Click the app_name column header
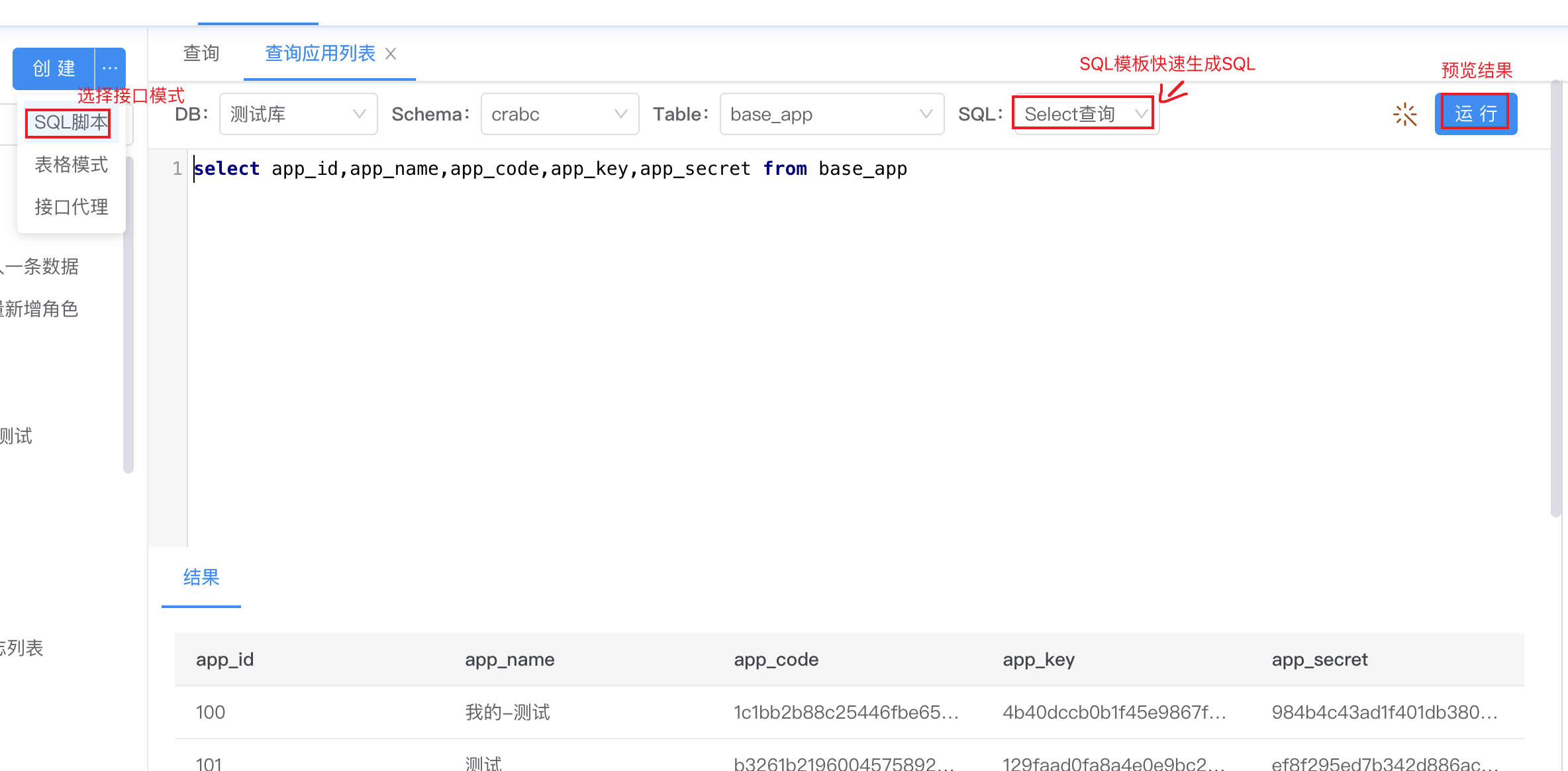The image size is (1568, 771). tap(510, 660)
